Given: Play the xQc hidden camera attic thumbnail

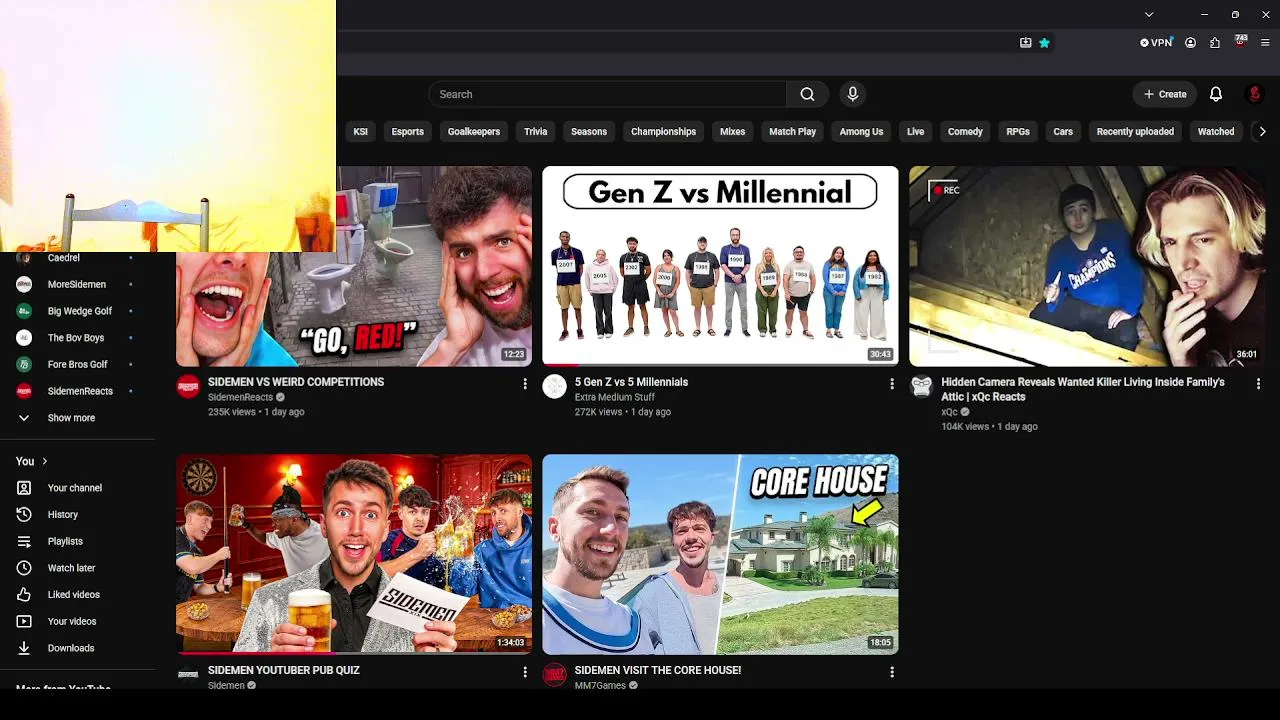Looking at the screenshot, I should pos(1087,266).
